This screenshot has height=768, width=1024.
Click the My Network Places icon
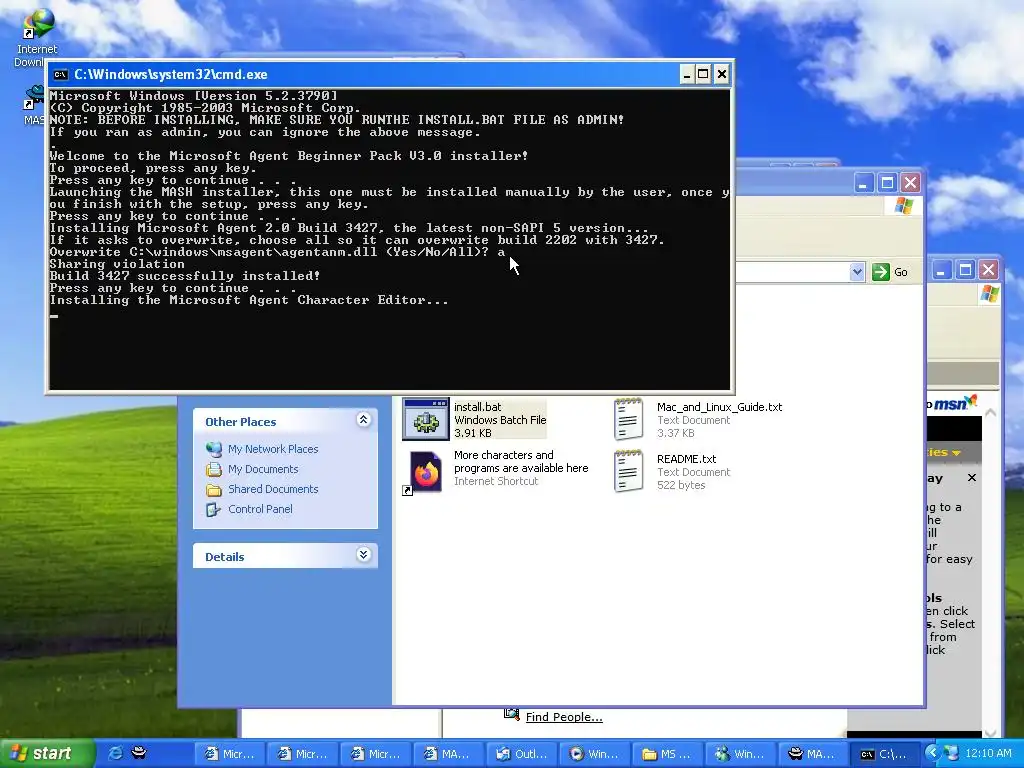coord(214,449)
